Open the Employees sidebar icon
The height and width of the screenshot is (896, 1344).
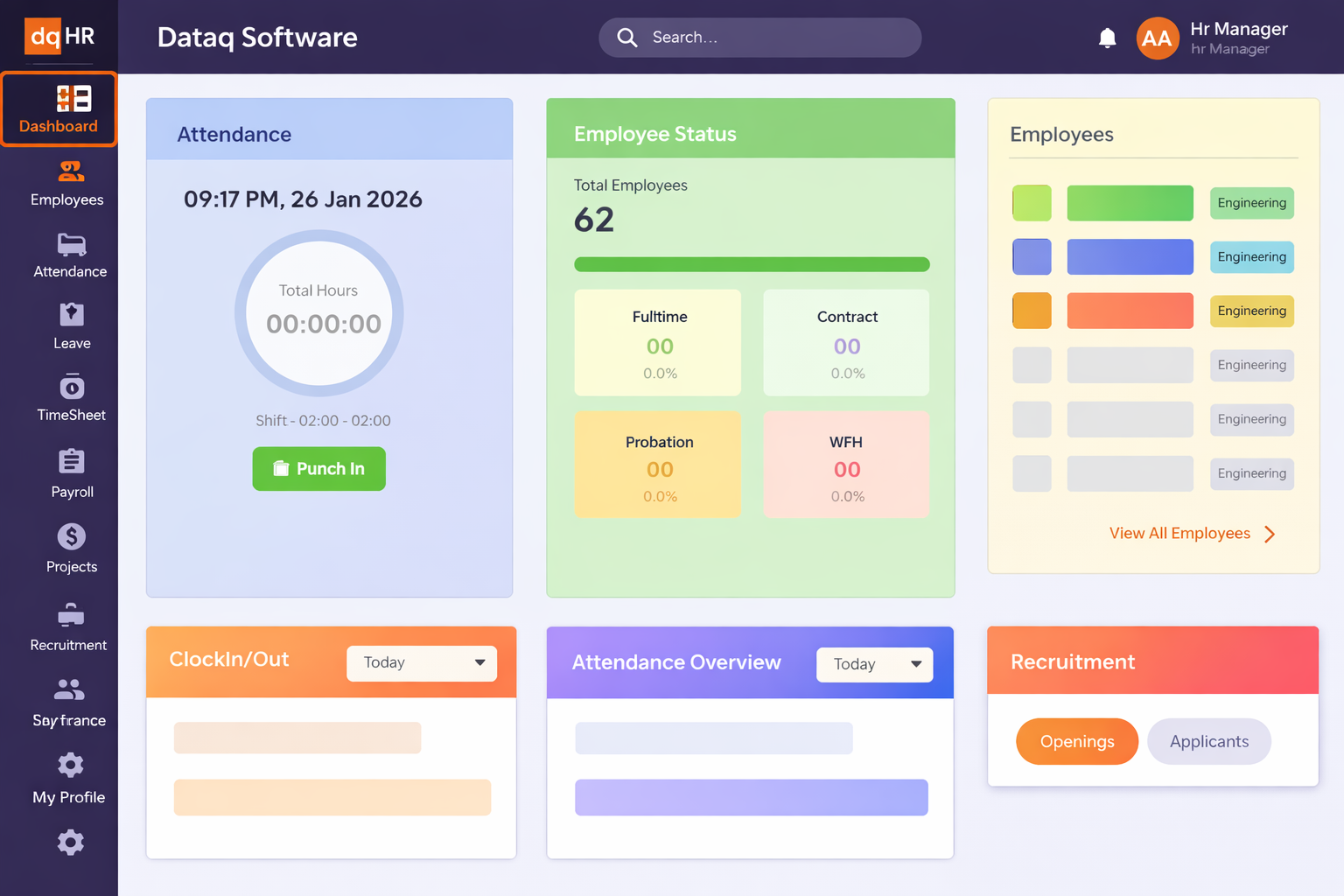(x=71, y=171)
